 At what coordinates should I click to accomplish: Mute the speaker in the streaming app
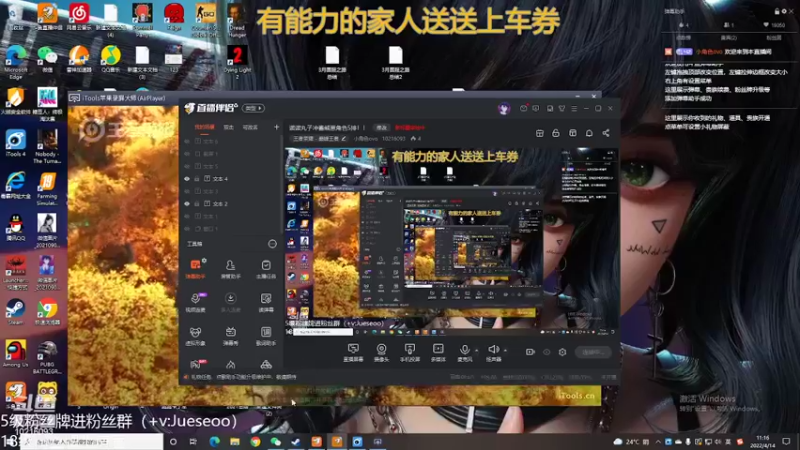point(493,352)
